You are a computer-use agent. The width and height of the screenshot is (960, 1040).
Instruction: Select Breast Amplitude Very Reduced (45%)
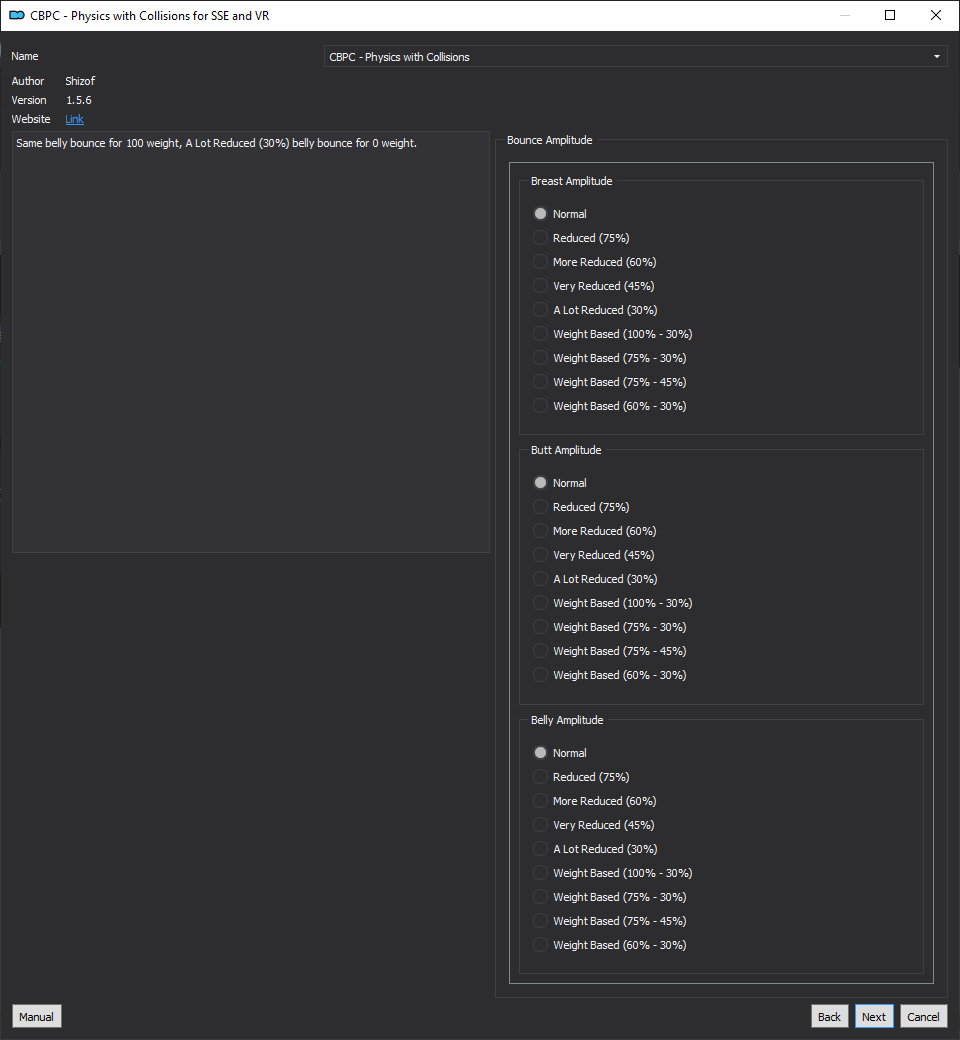(594, 286)
